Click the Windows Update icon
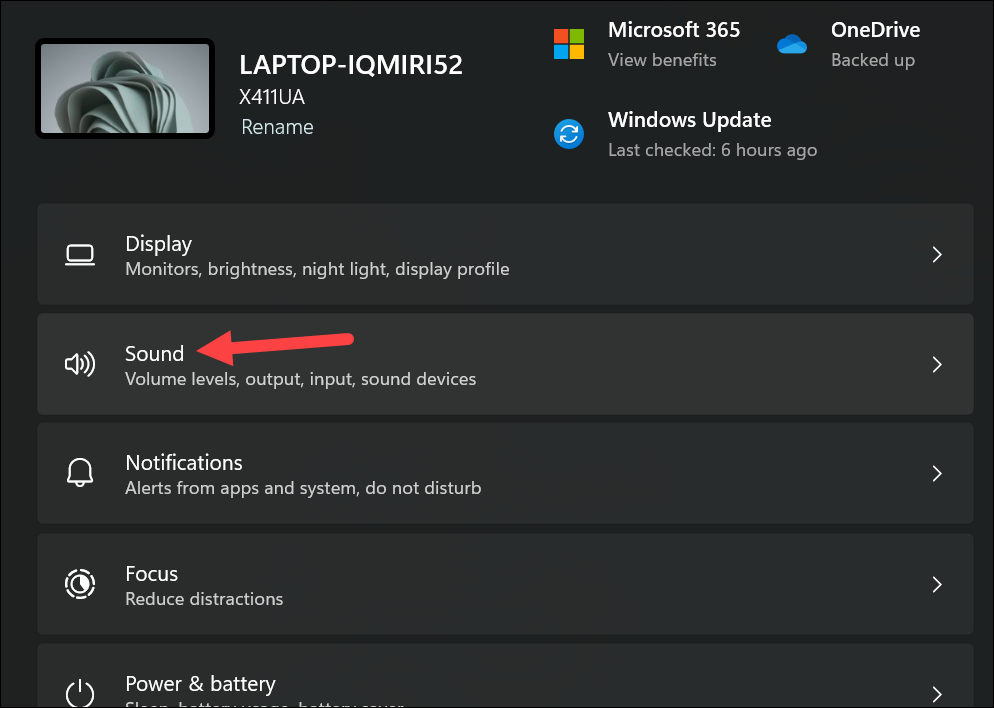The image size is (994, 708). (x=569, y=133)
